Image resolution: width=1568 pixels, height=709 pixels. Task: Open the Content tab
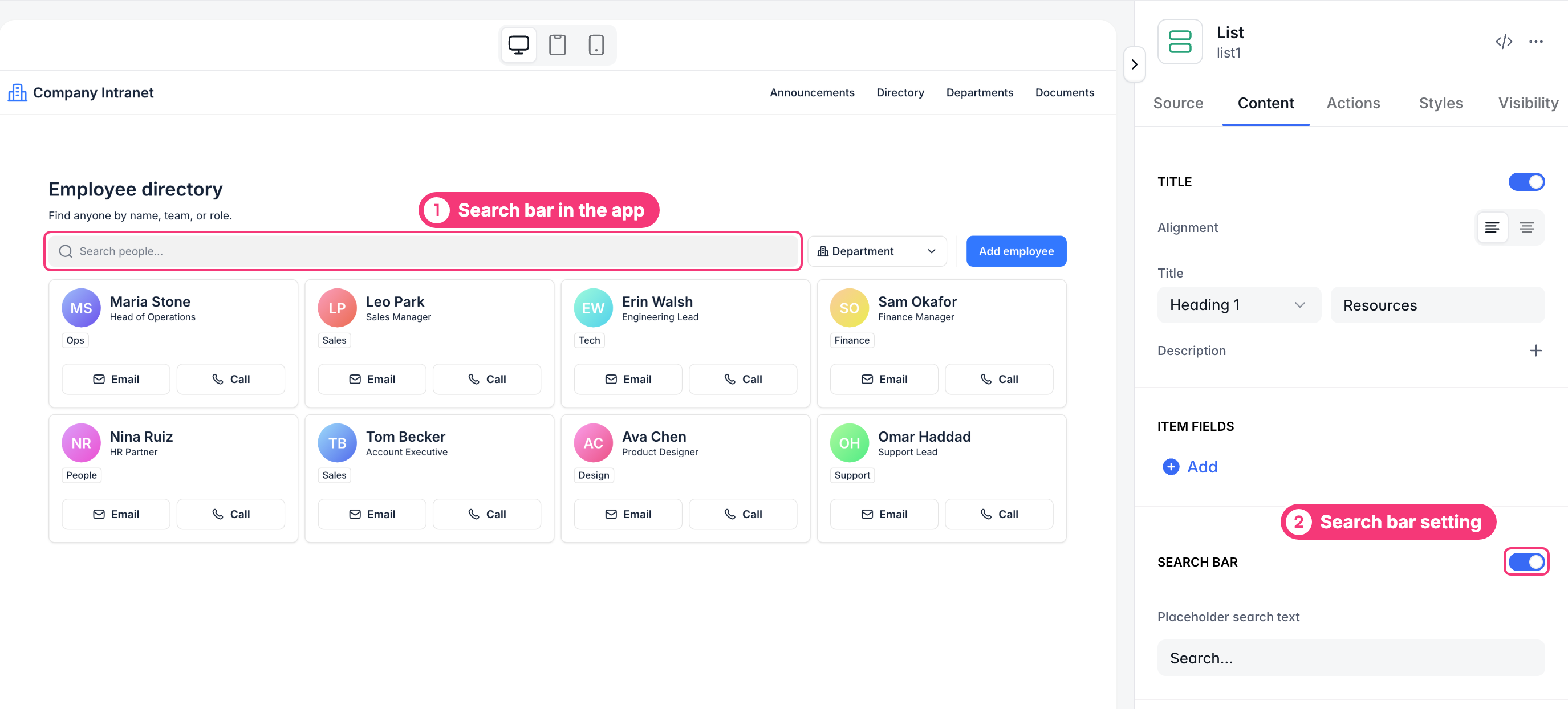(x=1265, y=104)
